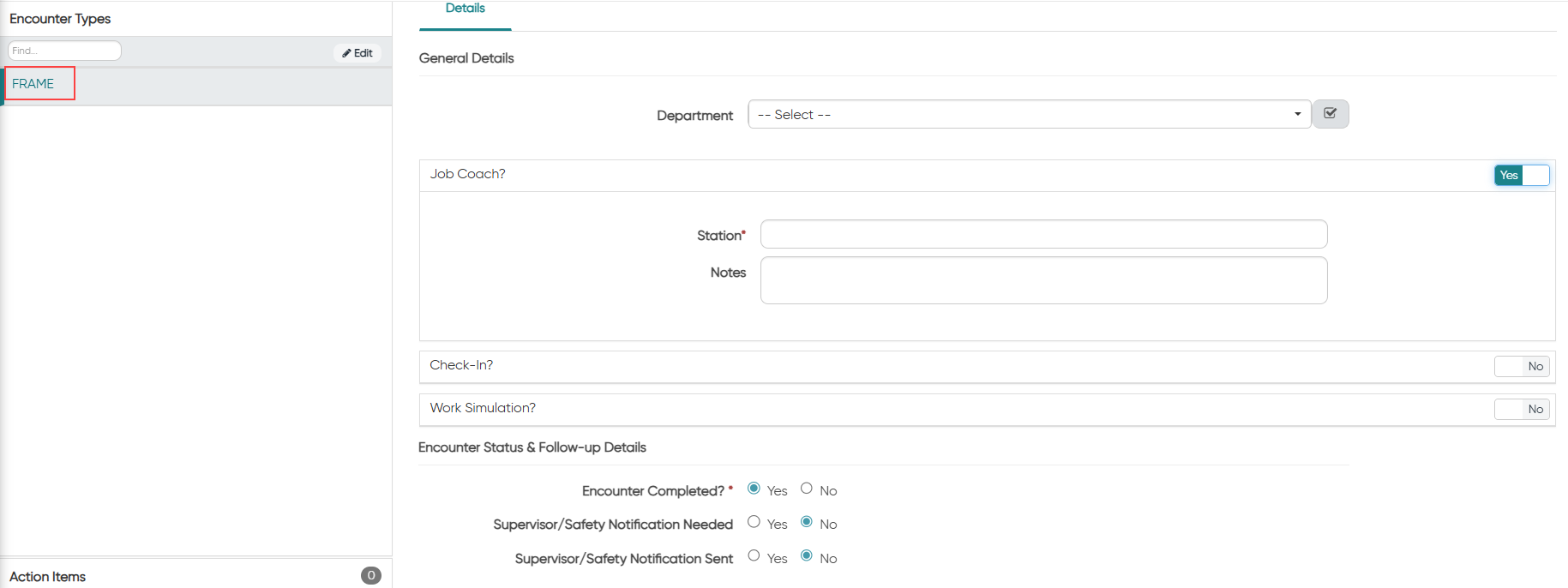This screenshot has width=1568, height=588.
Task: Select No for Supervisor/Safety Notification Needed
Action: (x=807, y=522)
